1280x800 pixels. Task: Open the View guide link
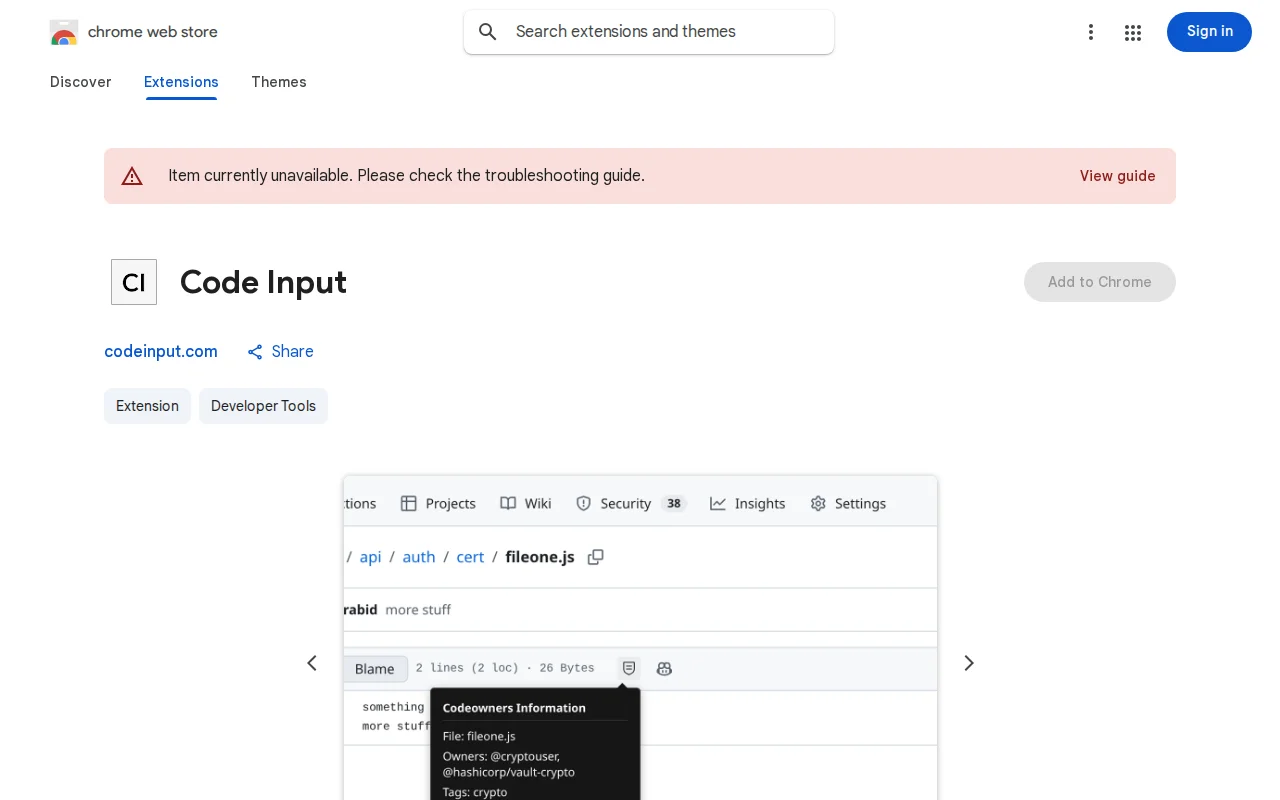tap(1117, 176)
